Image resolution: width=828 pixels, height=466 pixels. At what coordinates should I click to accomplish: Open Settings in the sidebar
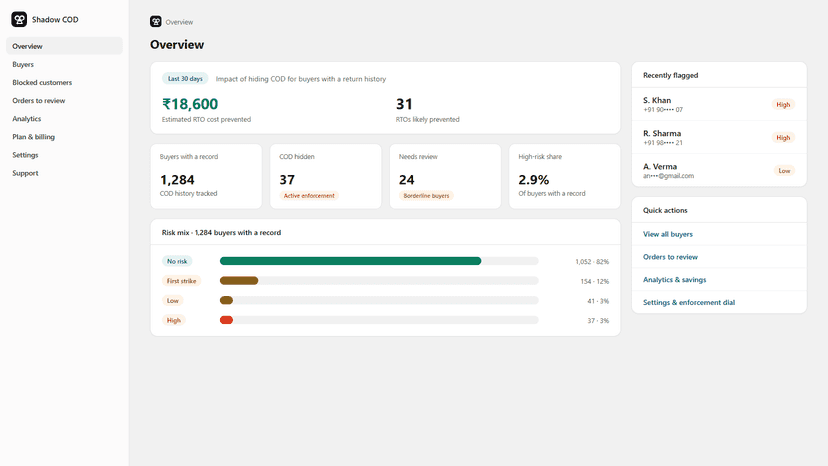pyautogui.click(x=64, y=155)
